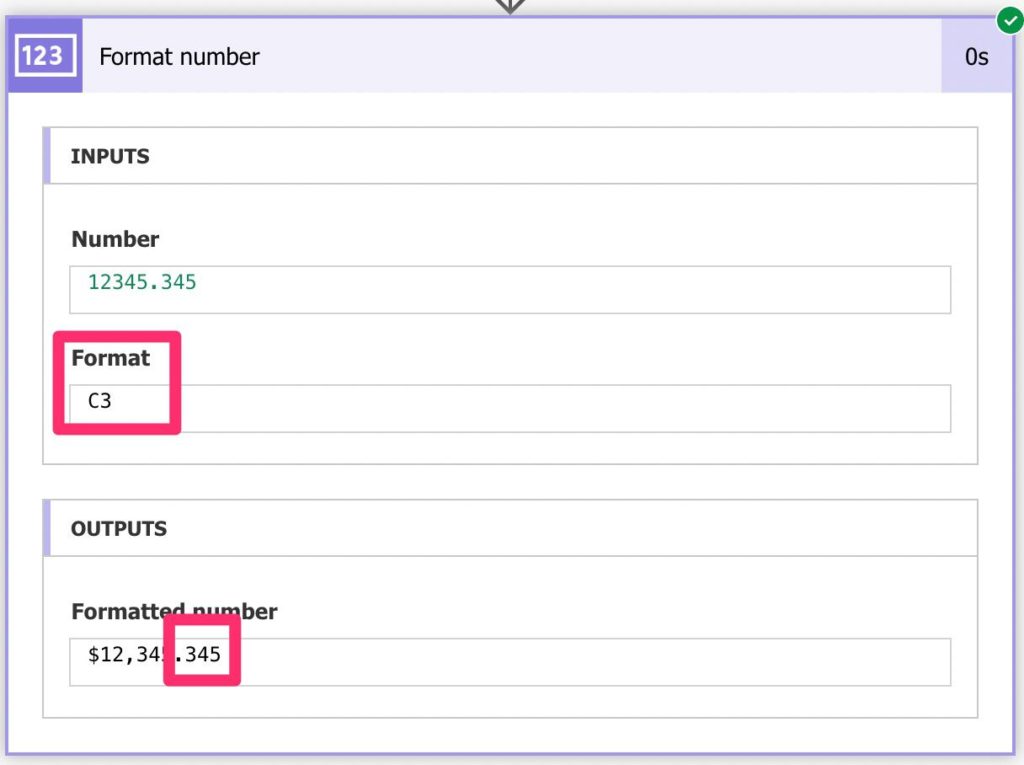Click the 0s execution duration indicator
Image resolution: width=1024 pixels, height=765 pixels.
click(x=977, y=56)
